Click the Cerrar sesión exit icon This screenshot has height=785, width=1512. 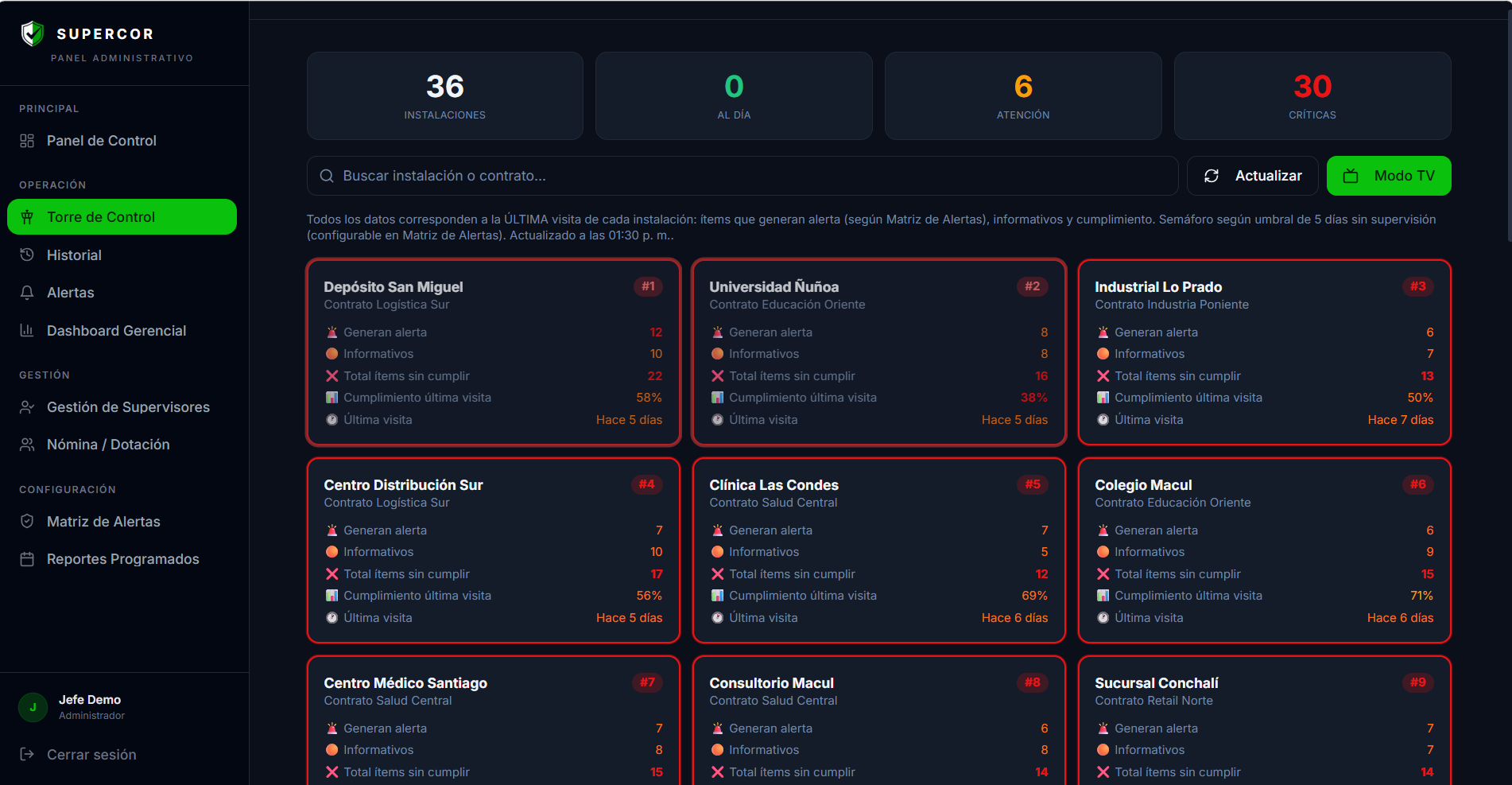[x=27, y=755]
